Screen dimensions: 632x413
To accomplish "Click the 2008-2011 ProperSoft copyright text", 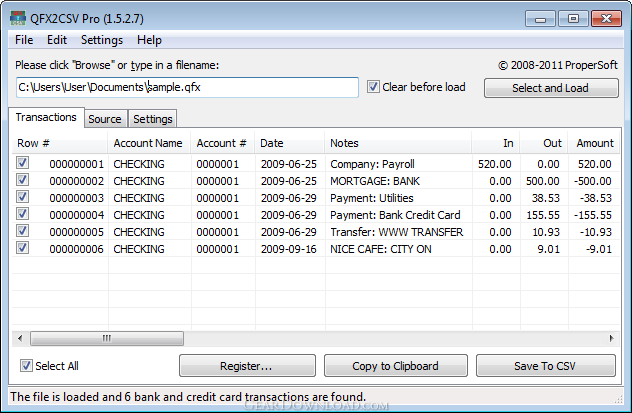I will click(x=557, y=65).
